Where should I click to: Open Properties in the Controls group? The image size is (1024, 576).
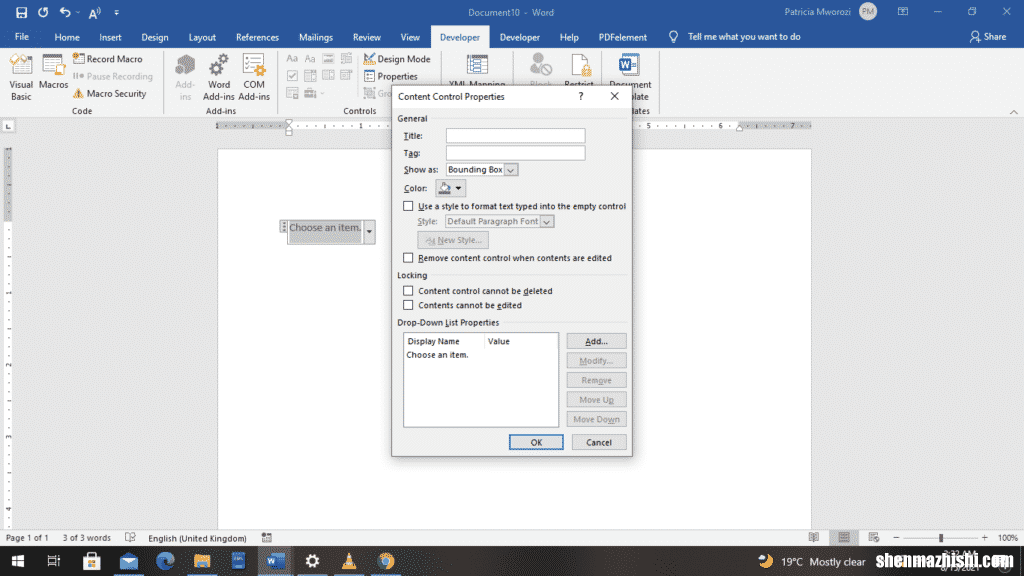pos(391,76)
